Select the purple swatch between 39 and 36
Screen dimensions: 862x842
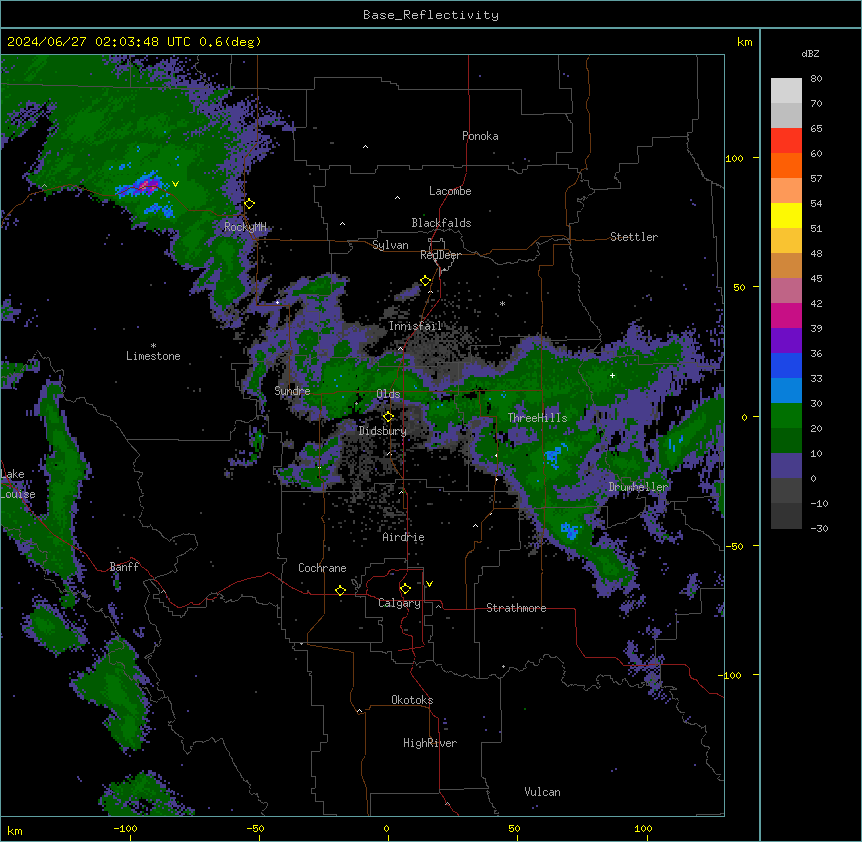coord(786,341)
